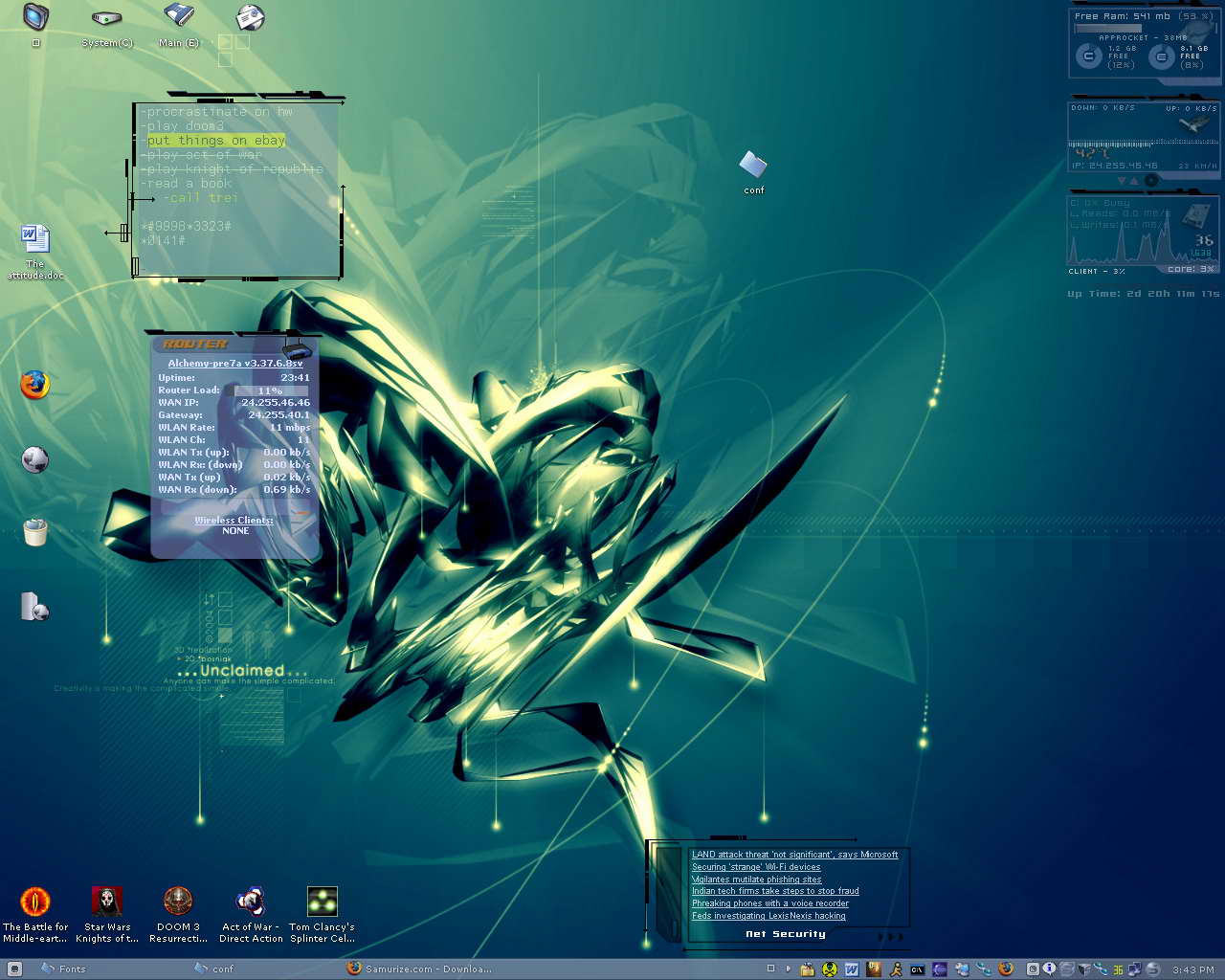Switch to the Samurize.com Firefox taskbar window
The width and height of the screenshot is (1225, 980).
click(421, 969)
